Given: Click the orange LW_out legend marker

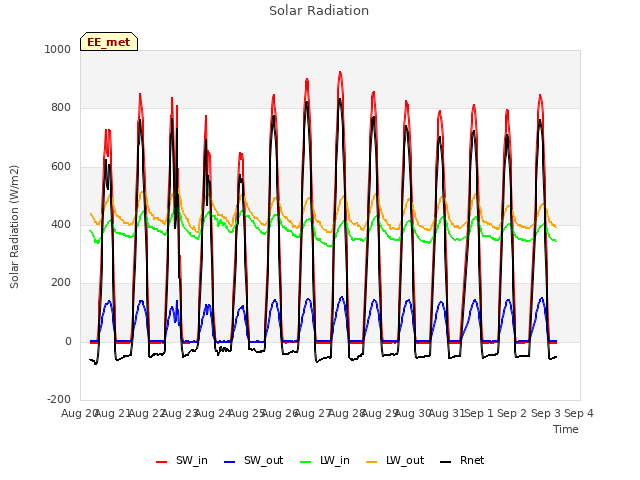Looking at the screenshot, I should pos(372,462).
